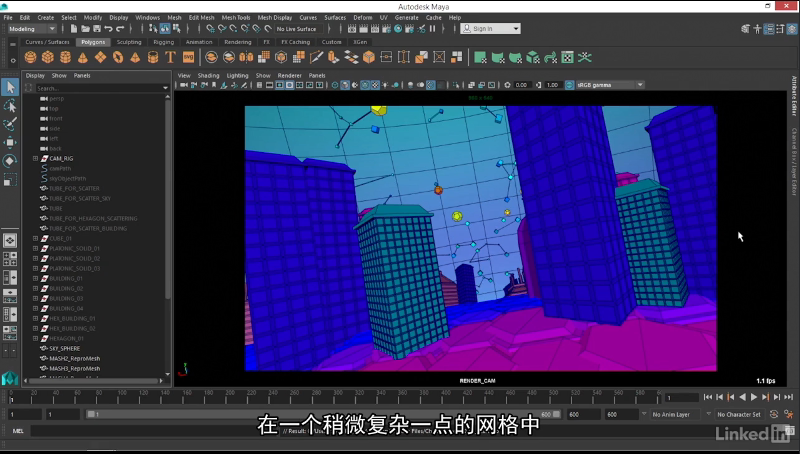Click the Outliner horizontal scrollbar
The height and width of the screenshot is (454, 800).
coord(93,381)
